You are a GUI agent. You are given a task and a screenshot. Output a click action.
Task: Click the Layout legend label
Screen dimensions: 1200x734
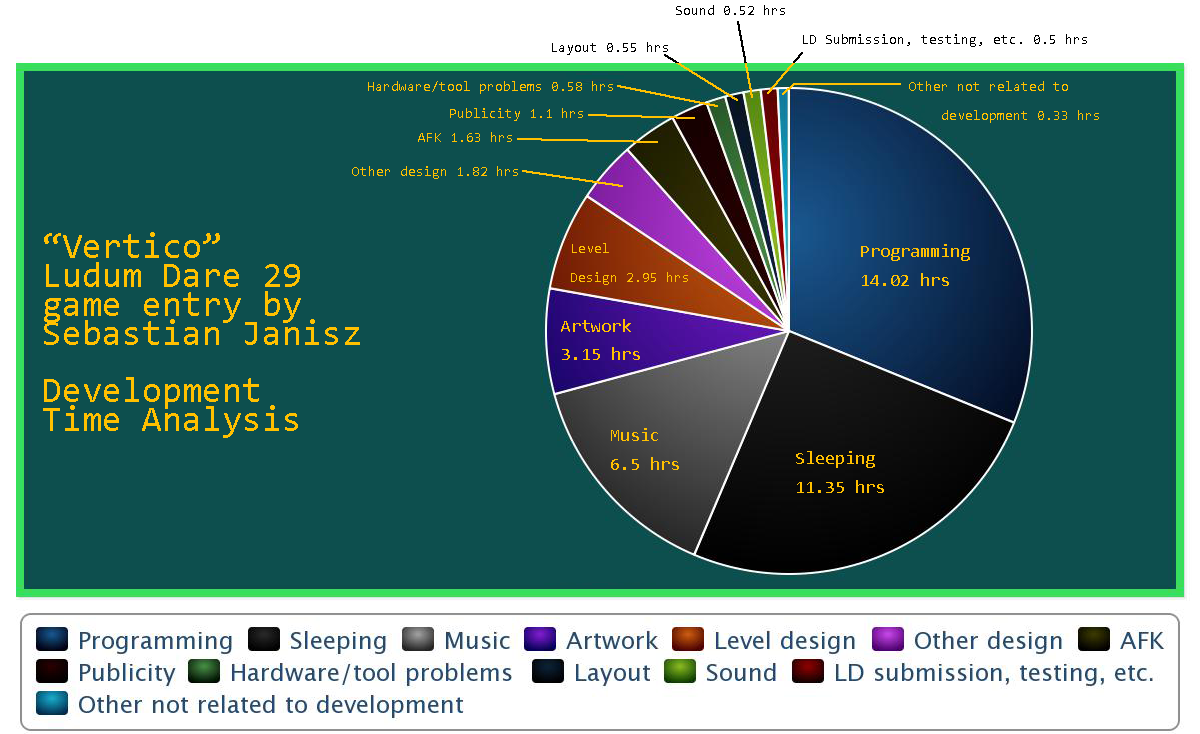click(612, 674)
